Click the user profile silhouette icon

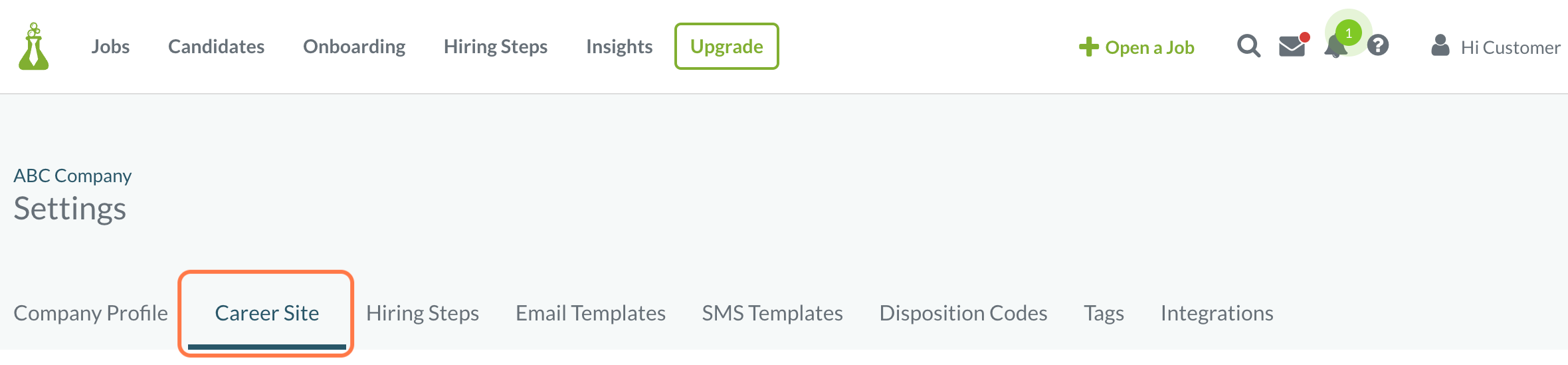[x=1440, y=45]
